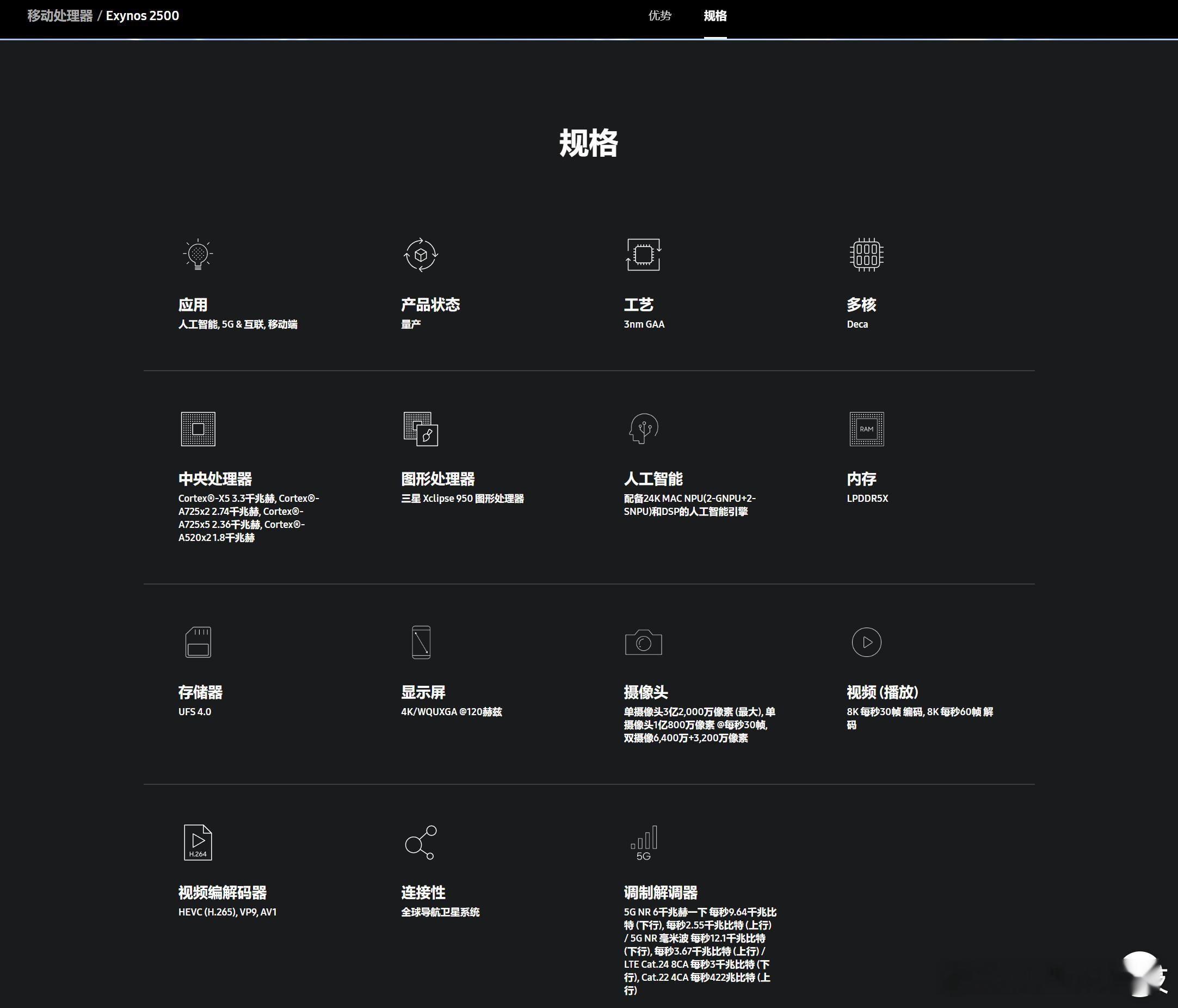Click the SD card icon above 存储器
This screenshot has width=1178, height=1008.
click(198, 642)
